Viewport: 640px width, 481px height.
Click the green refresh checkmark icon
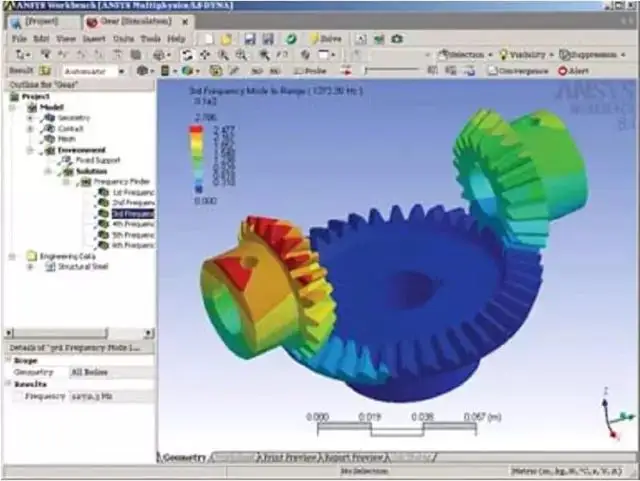[291, 39]
